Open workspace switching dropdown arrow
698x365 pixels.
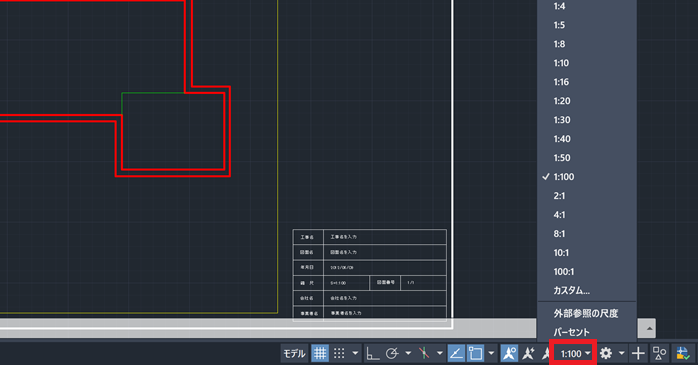621,353
